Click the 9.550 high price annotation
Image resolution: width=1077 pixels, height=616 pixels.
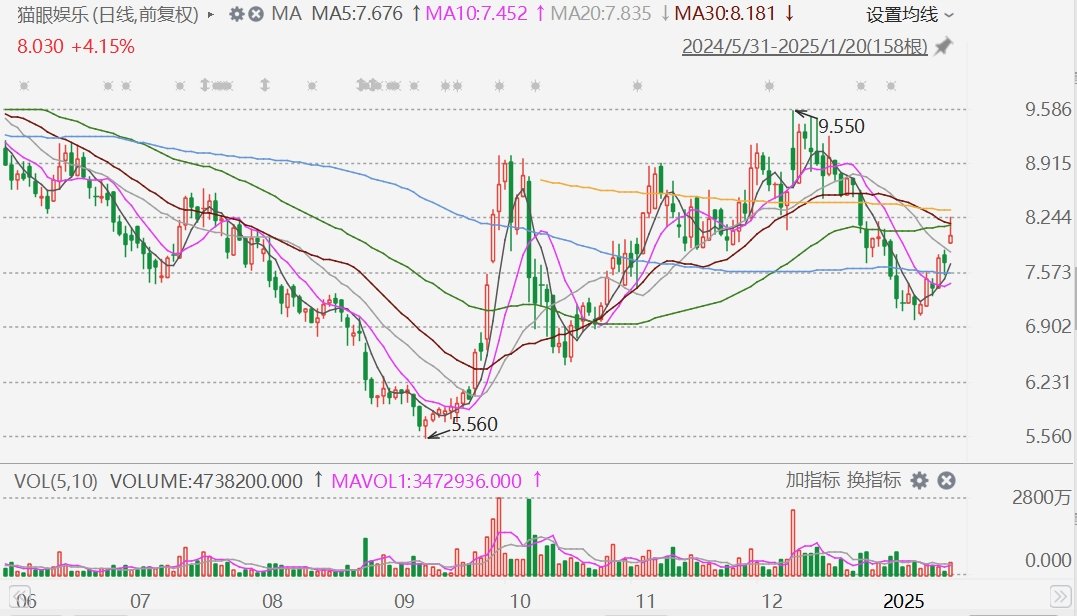click(840, 126)
